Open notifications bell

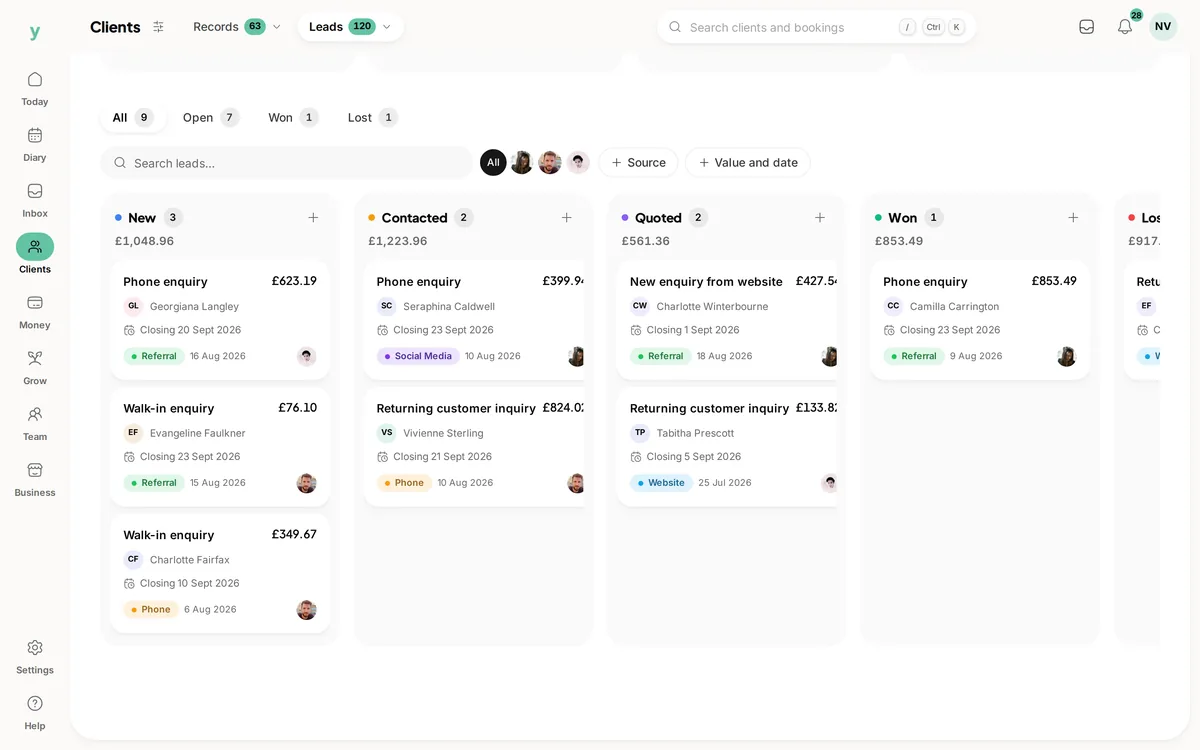click(x=1125, y=27)
